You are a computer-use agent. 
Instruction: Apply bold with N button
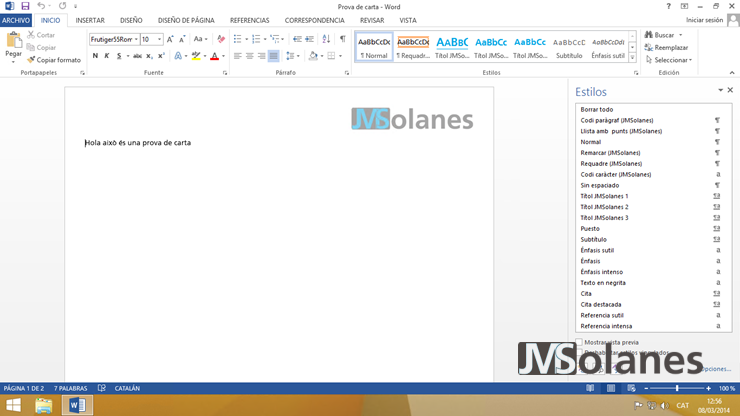point(95,56)
